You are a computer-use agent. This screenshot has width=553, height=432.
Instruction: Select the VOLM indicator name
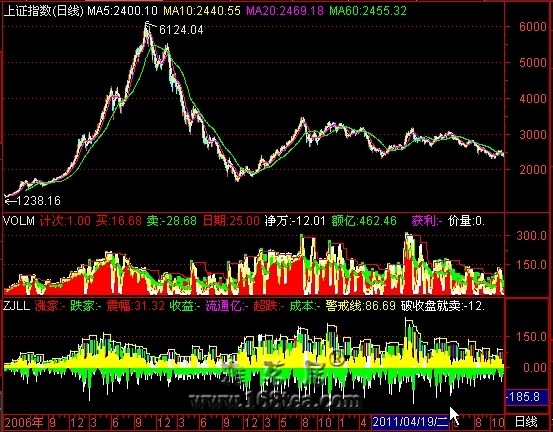click(19, 221)
